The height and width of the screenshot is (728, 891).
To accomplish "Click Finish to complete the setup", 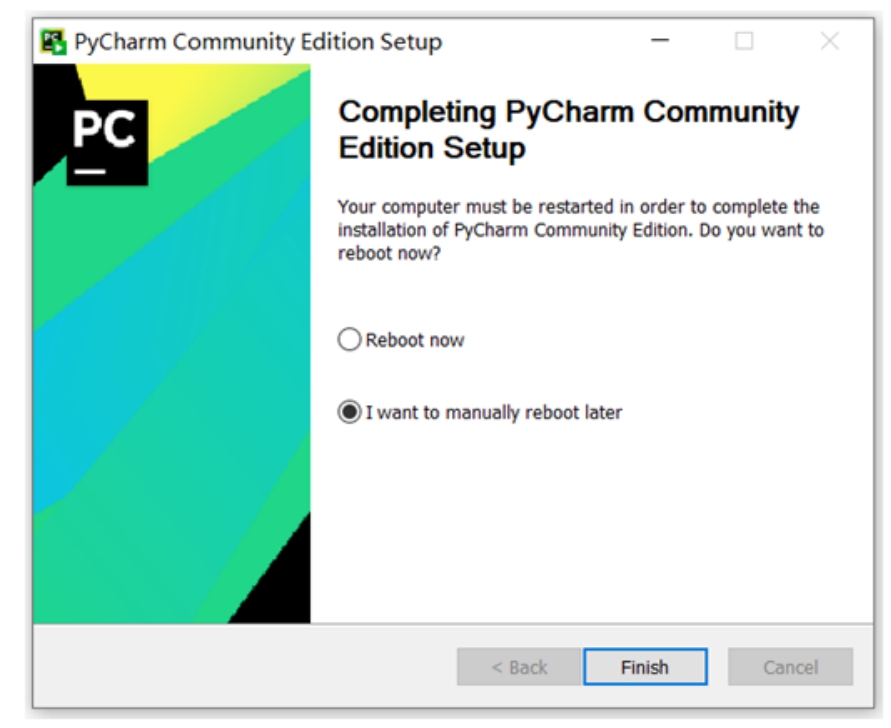I will 646,667.
